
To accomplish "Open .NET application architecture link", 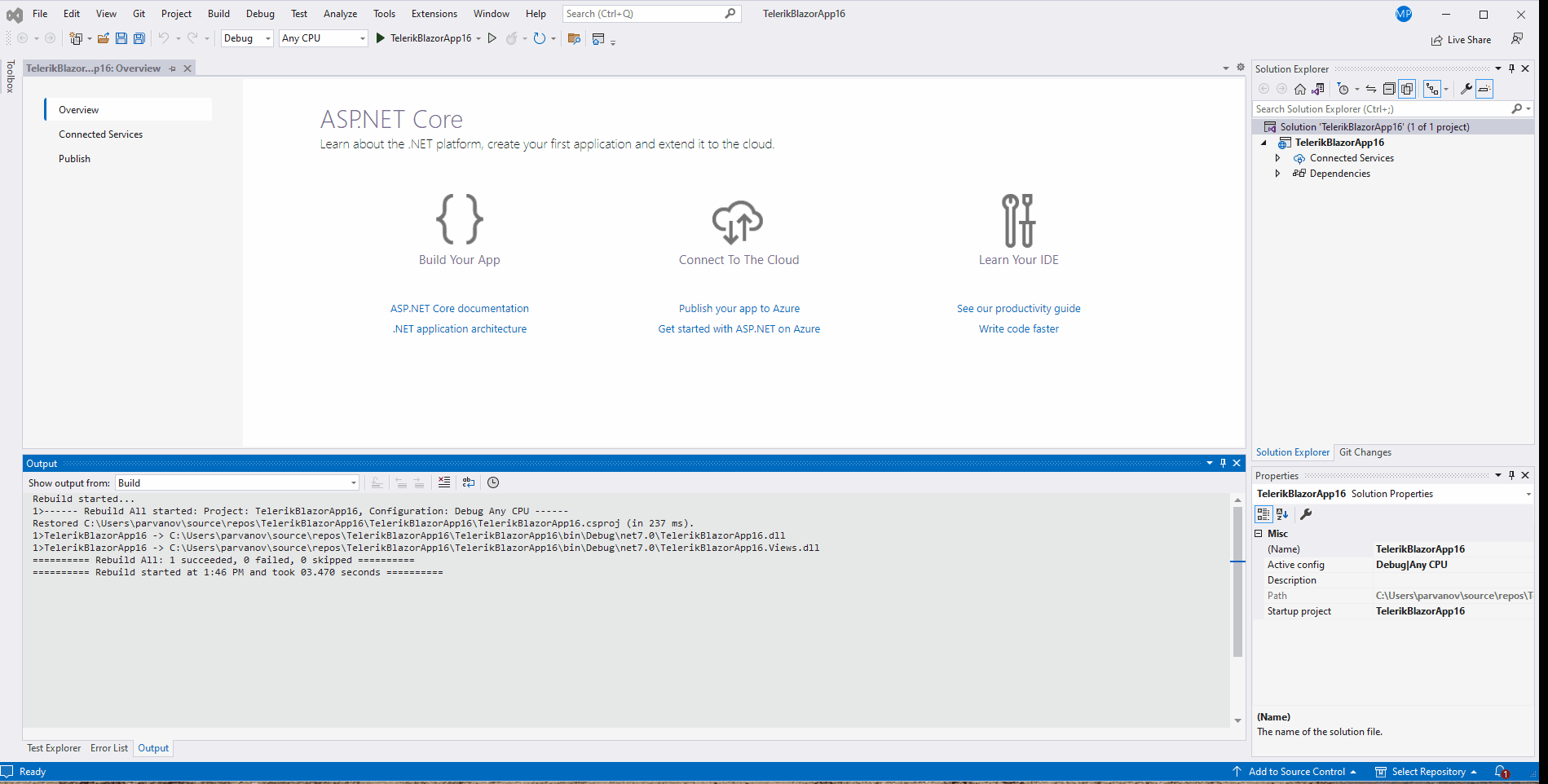I will coord(460,329).
